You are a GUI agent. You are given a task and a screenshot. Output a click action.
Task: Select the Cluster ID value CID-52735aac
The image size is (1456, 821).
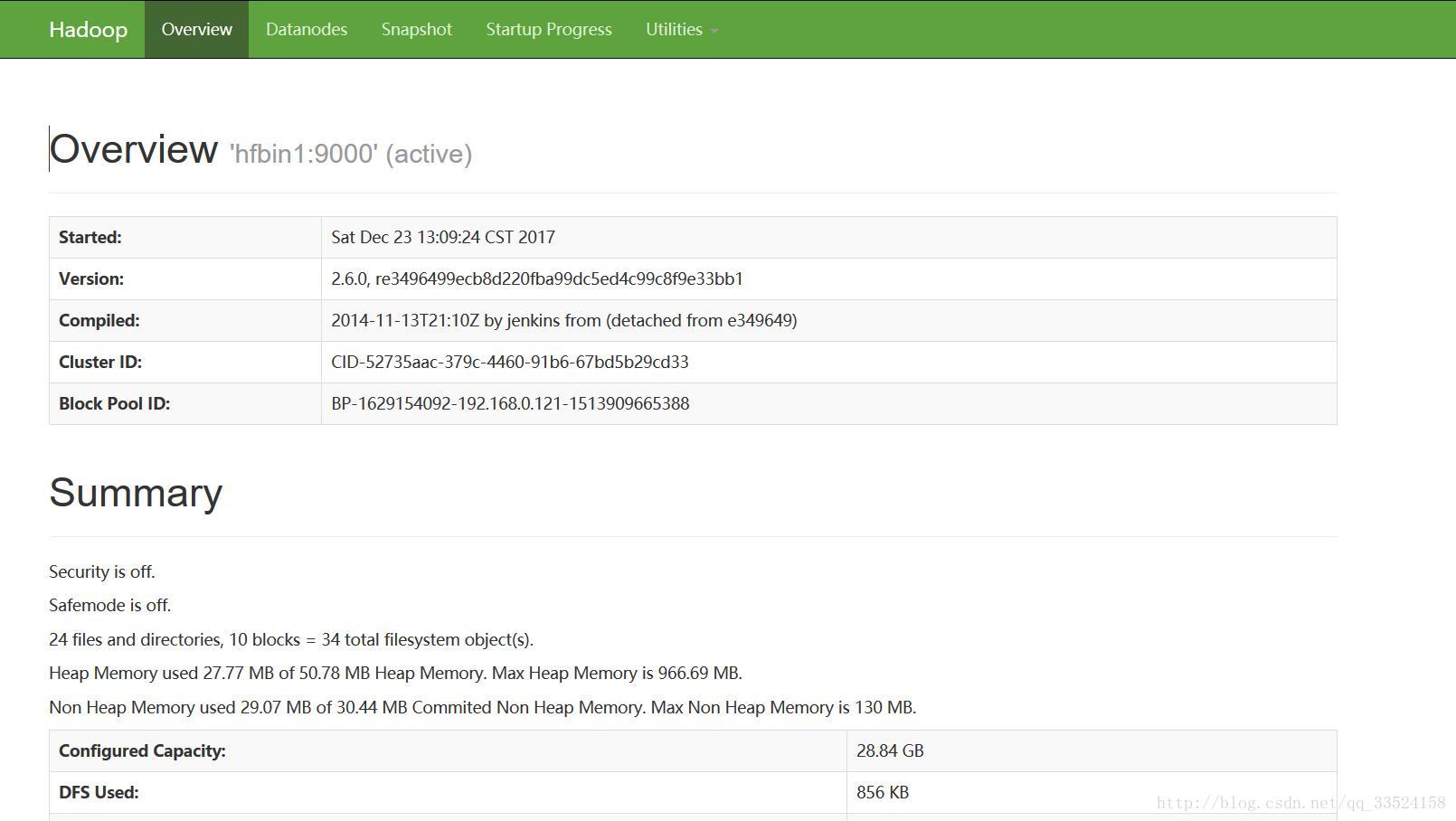point(510,362)
